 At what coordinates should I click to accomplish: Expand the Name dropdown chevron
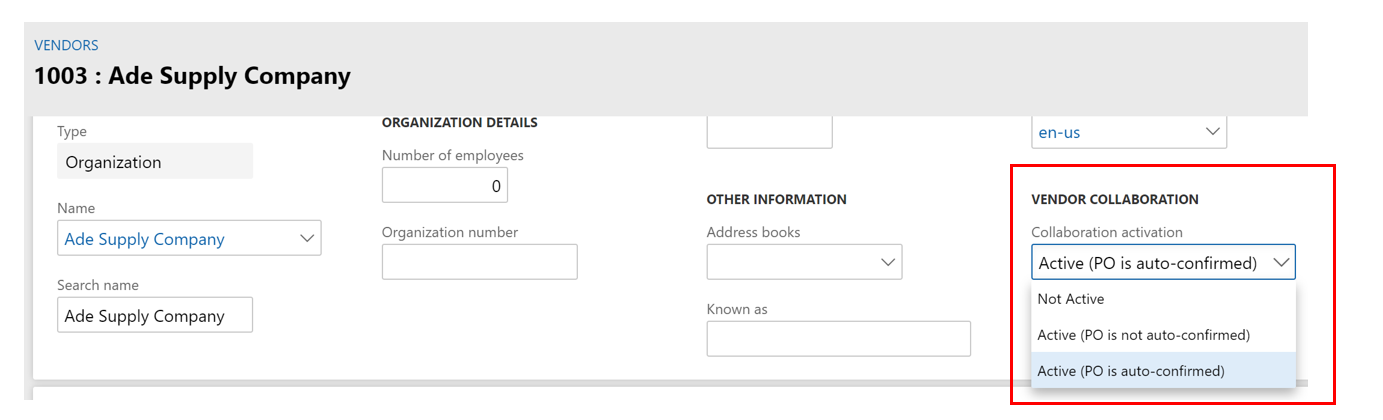(x=306, y=238)
